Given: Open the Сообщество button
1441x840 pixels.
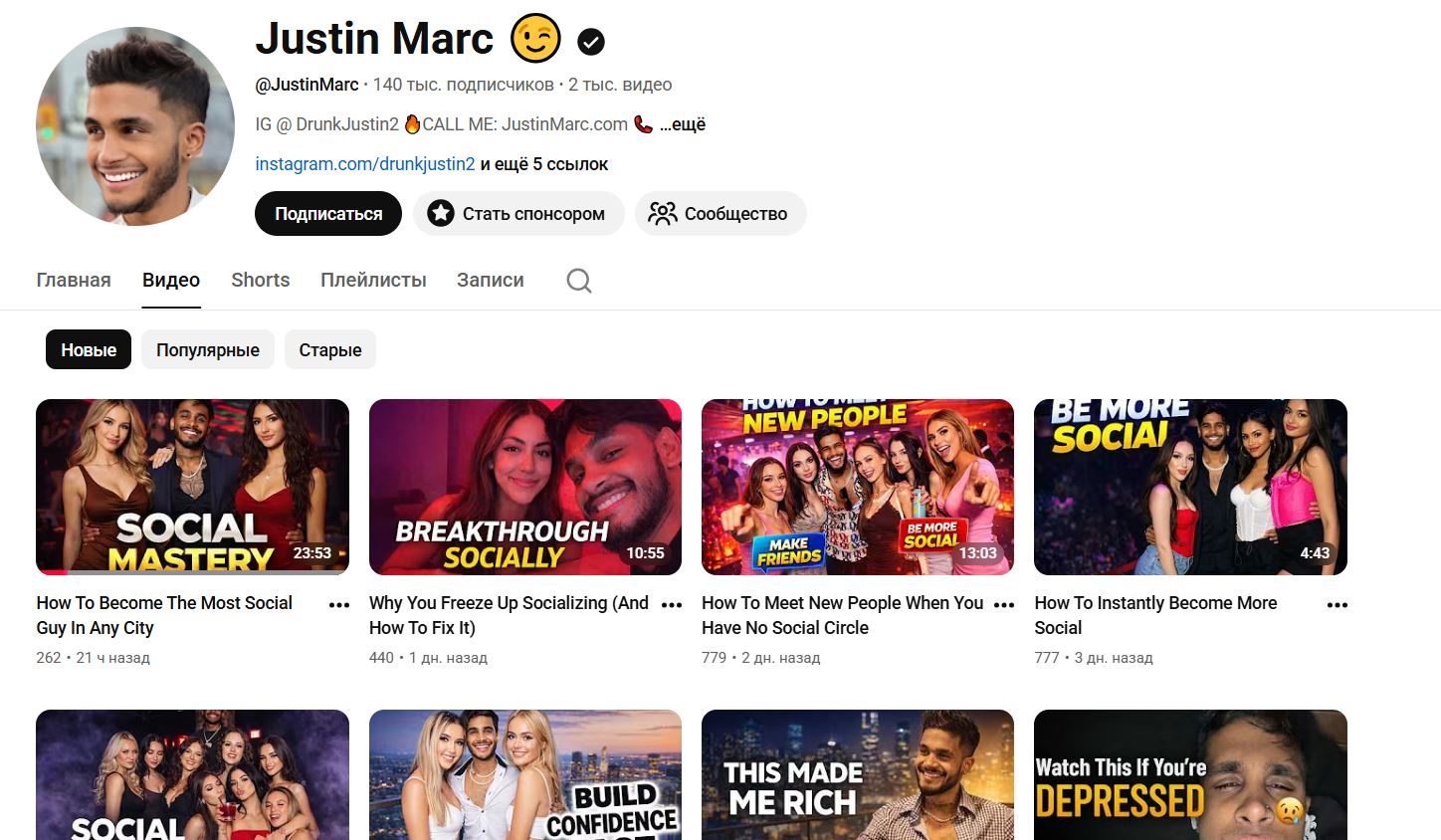Looking at the screenshot, I should click(x=720, y=214).
